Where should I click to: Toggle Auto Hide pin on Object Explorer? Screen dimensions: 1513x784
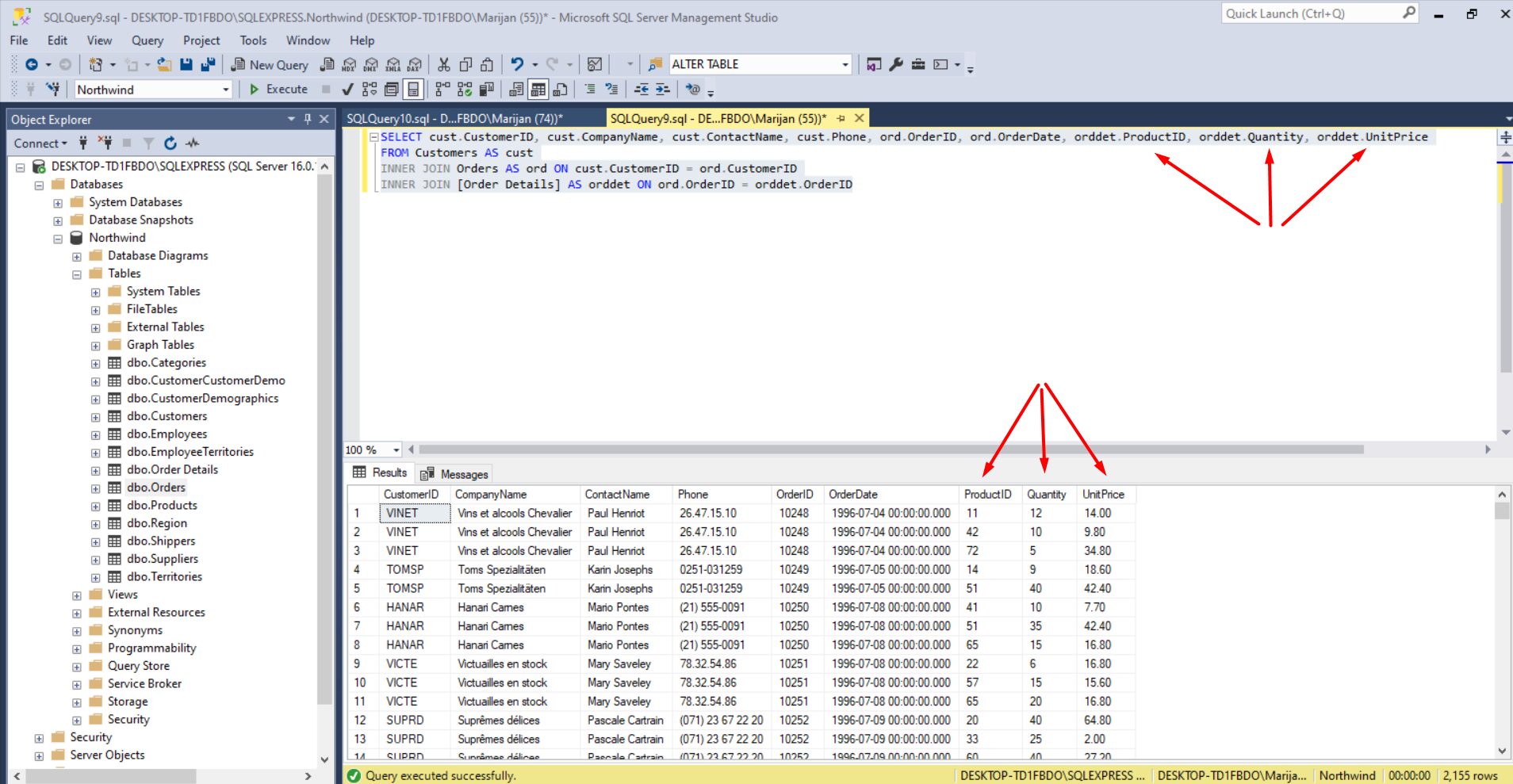[308, 119]
